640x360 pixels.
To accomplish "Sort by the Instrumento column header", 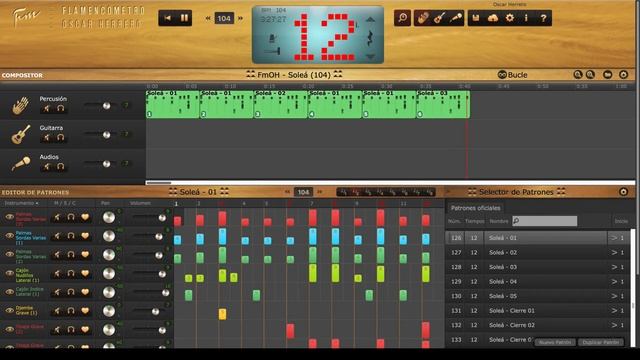I will [22, 203].
